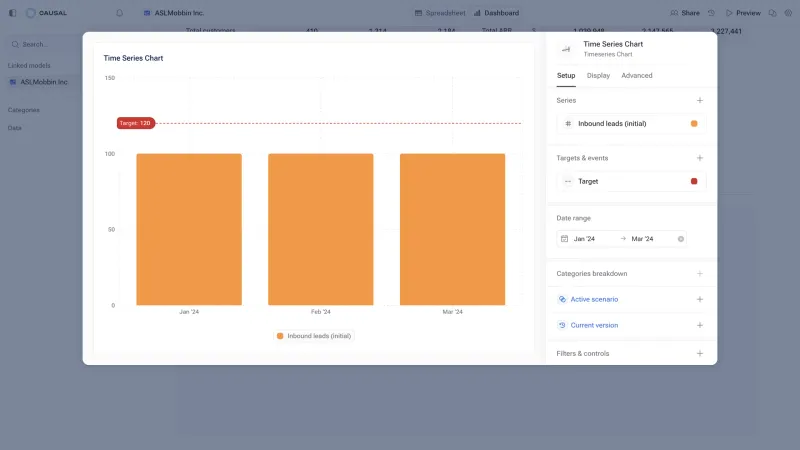Click the Current version link
The height and width of the screenshot is (450, 800).
click(594, 325)
